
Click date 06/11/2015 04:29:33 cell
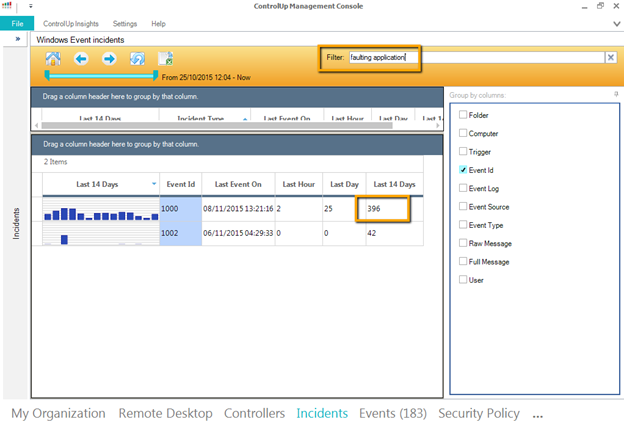tap(238, 233)
